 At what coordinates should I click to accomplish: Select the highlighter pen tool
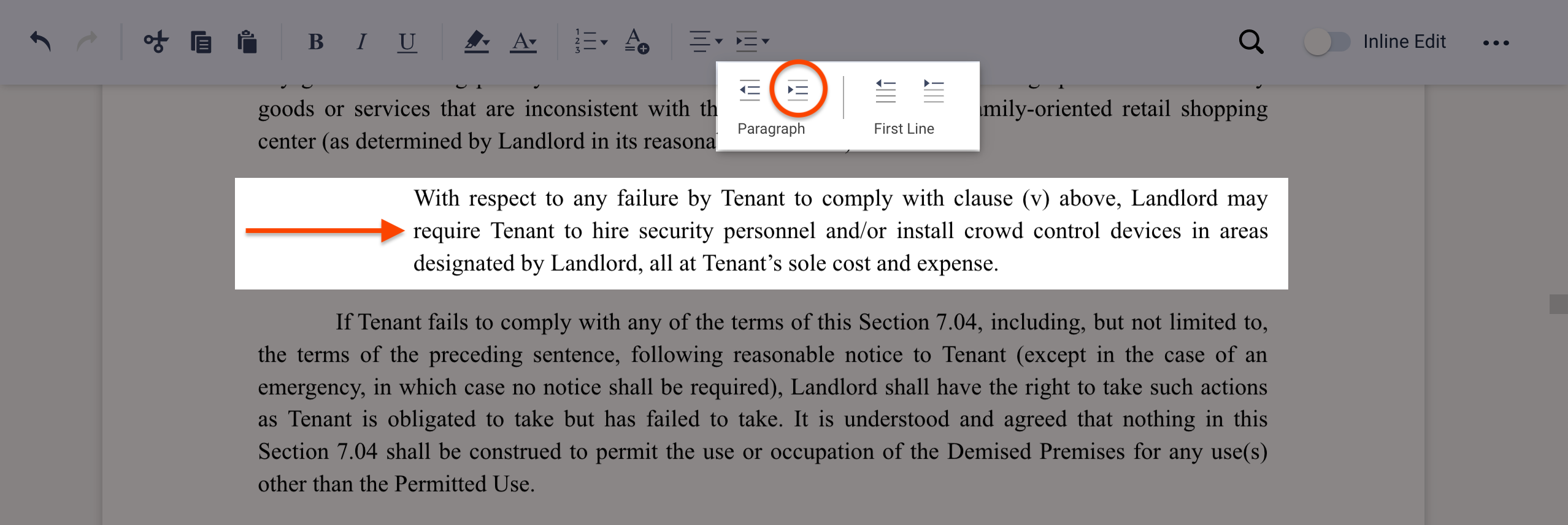point(476,42)
